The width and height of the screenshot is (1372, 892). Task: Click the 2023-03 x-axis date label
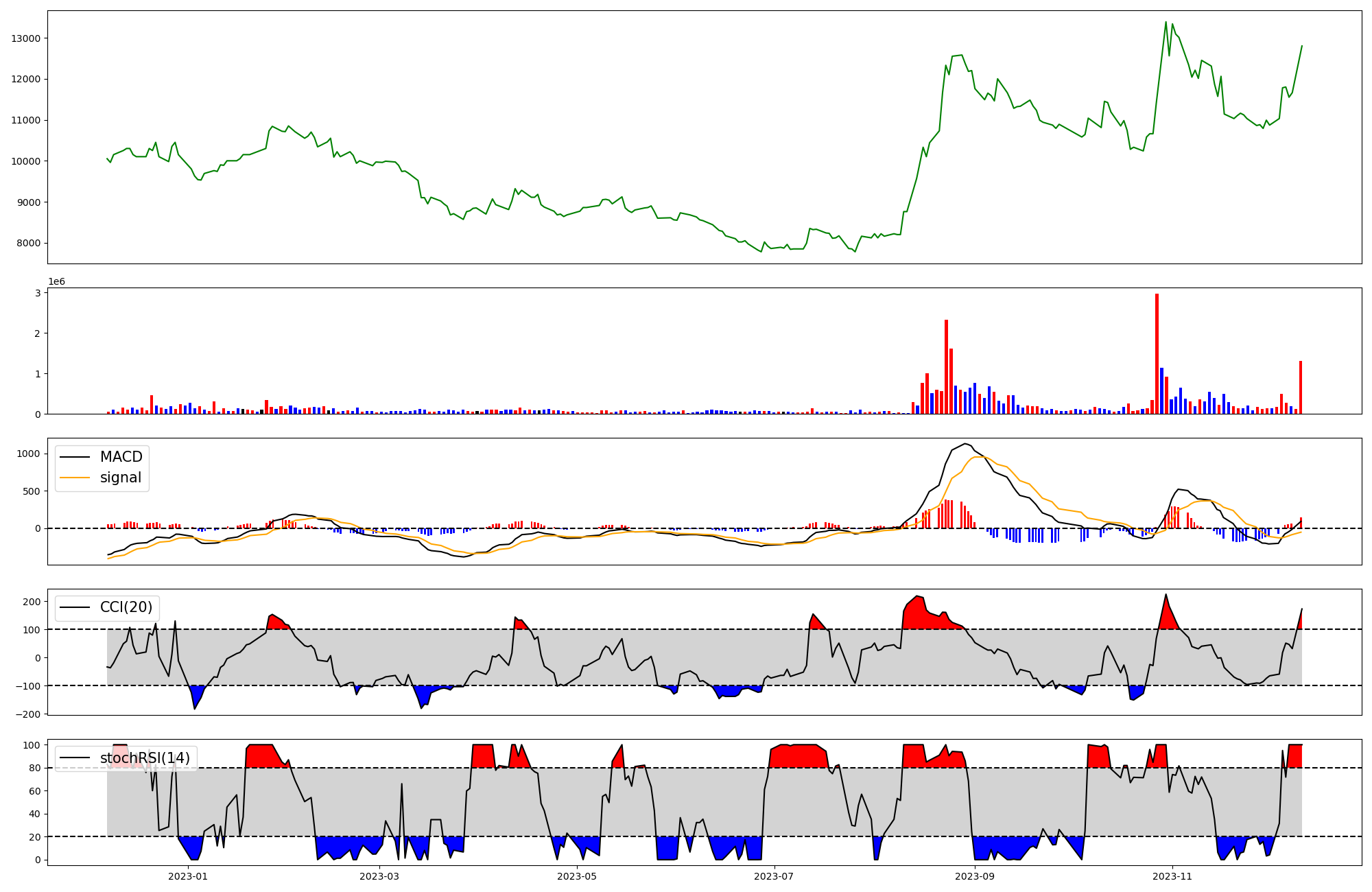click(x=379, y=876)
